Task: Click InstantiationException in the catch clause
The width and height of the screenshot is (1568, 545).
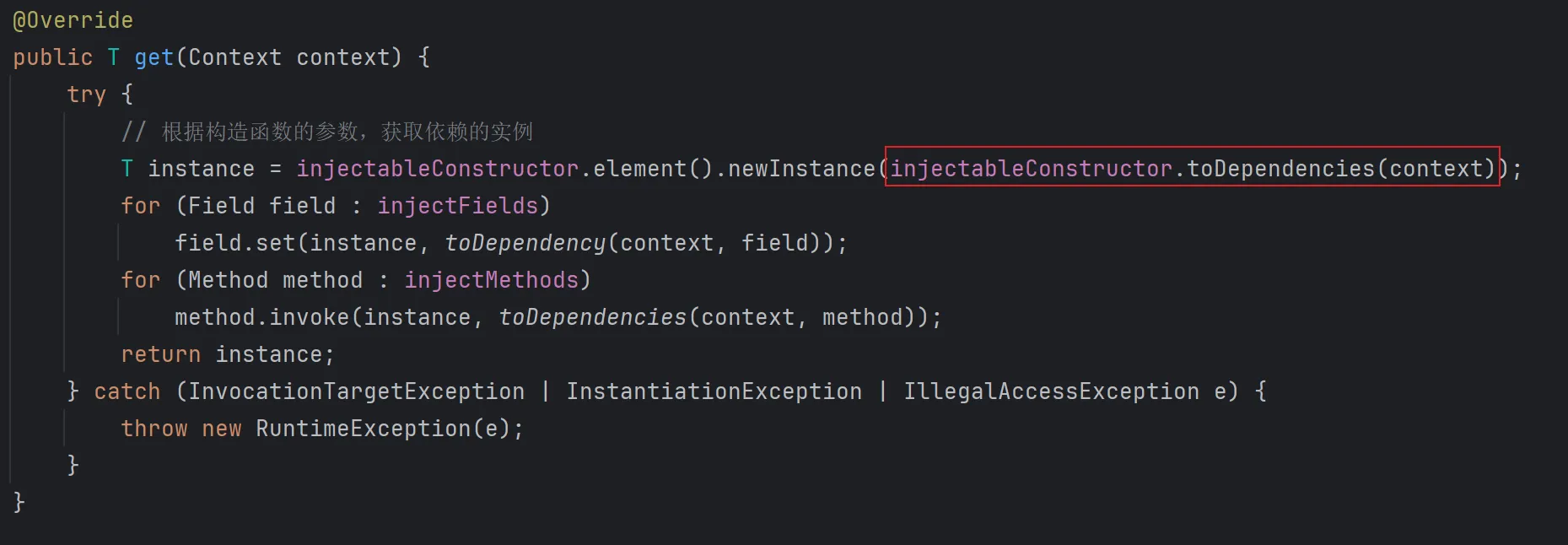Action: pos(714,391)
